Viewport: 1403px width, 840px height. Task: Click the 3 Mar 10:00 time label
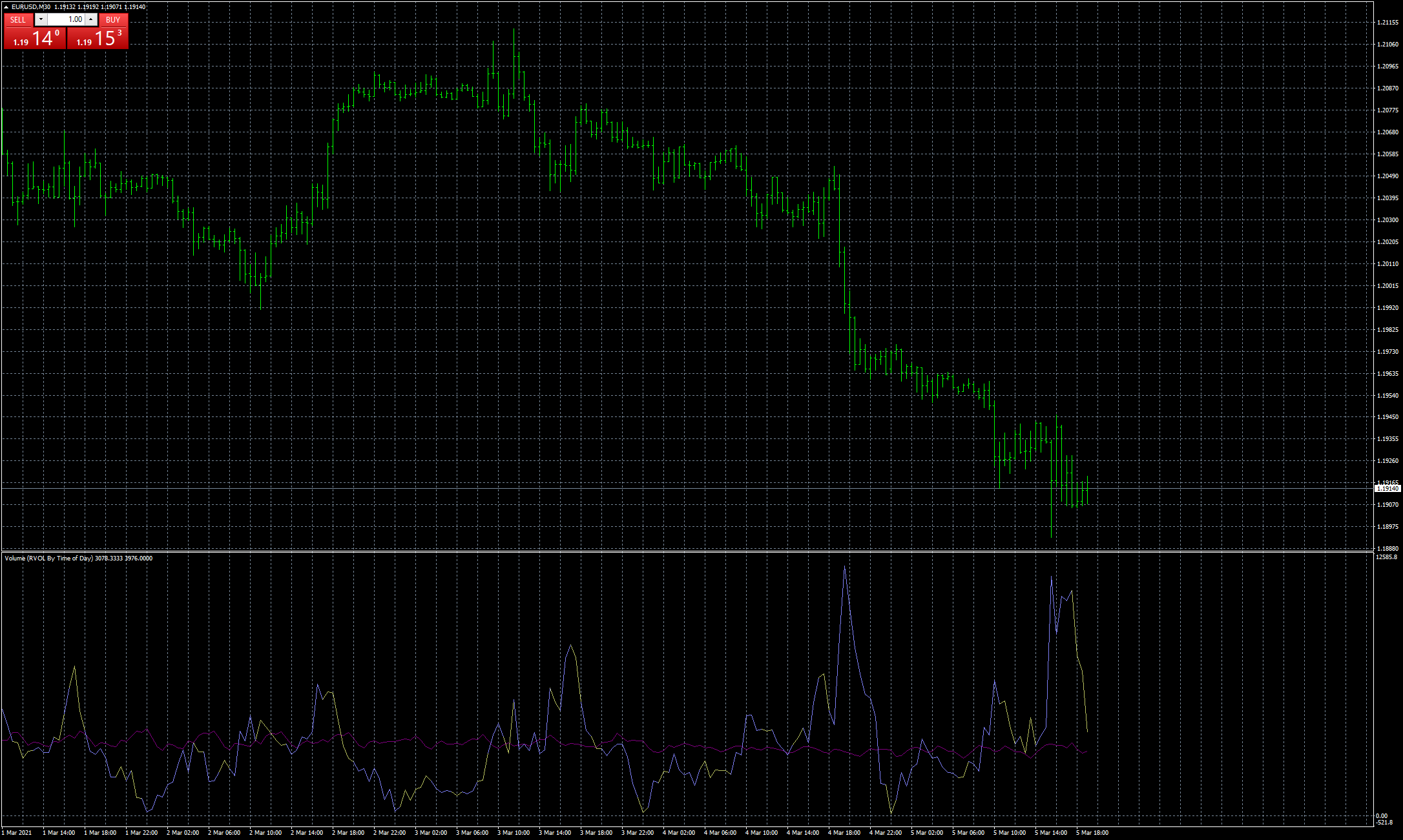[x=514, y=833]
